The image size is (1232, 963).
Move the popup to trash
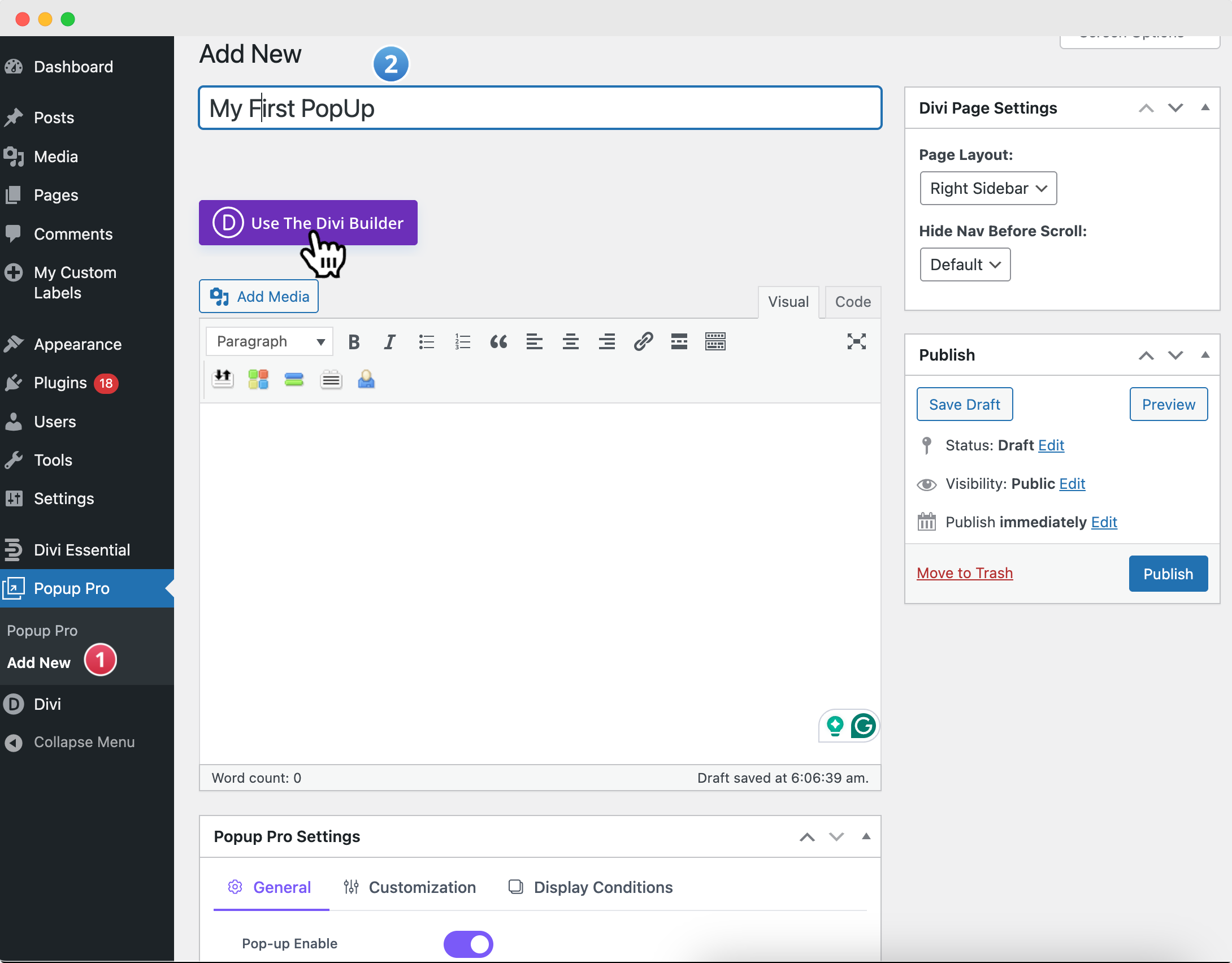tap(965, 573)
